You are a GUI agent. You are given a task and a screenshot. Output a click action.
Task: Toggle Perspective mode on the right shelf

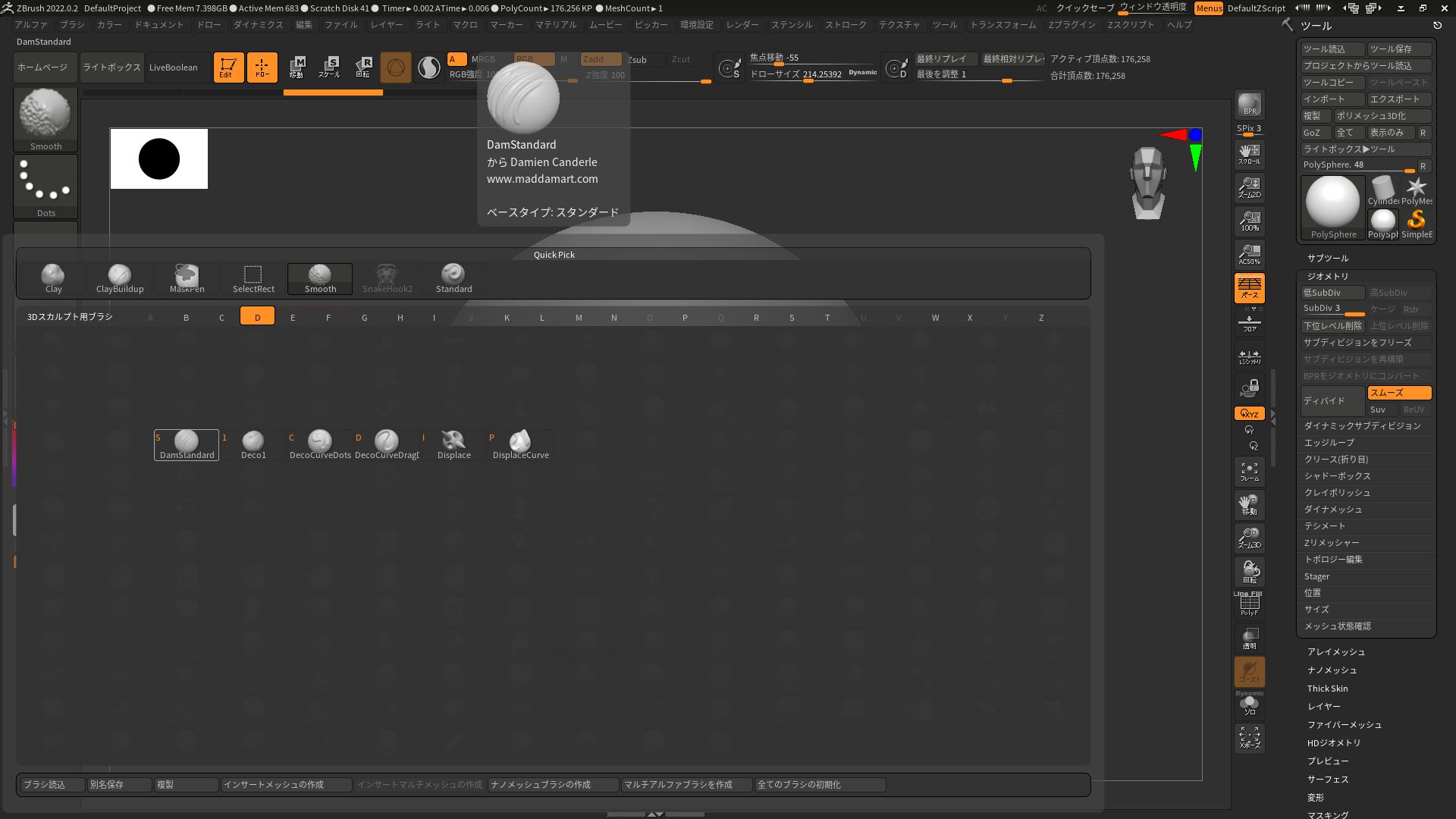pos(1249,287)
